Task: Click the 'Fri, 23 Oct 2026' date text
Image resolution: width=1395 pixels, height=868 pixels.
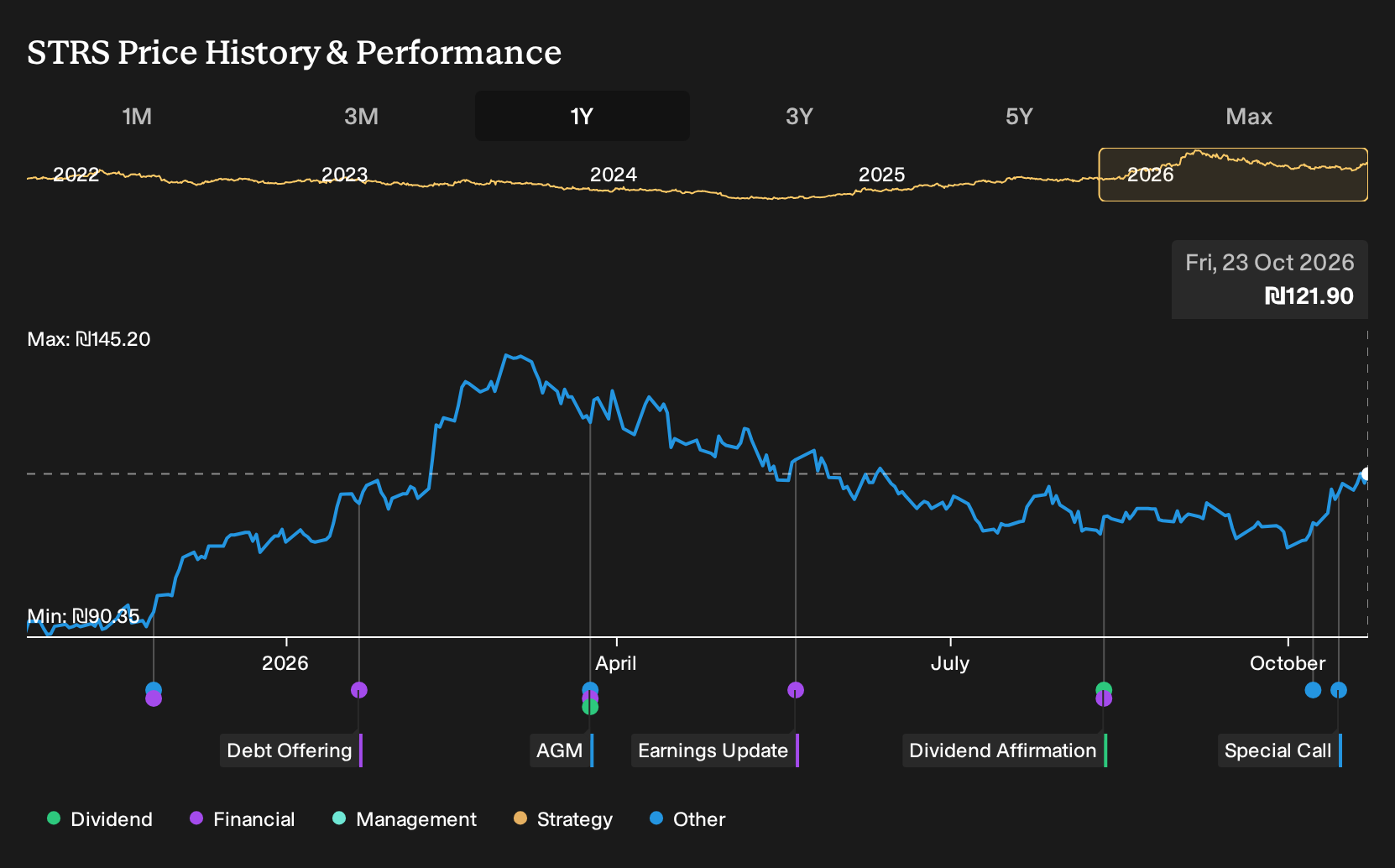Action: click(x=1270, y=263)
